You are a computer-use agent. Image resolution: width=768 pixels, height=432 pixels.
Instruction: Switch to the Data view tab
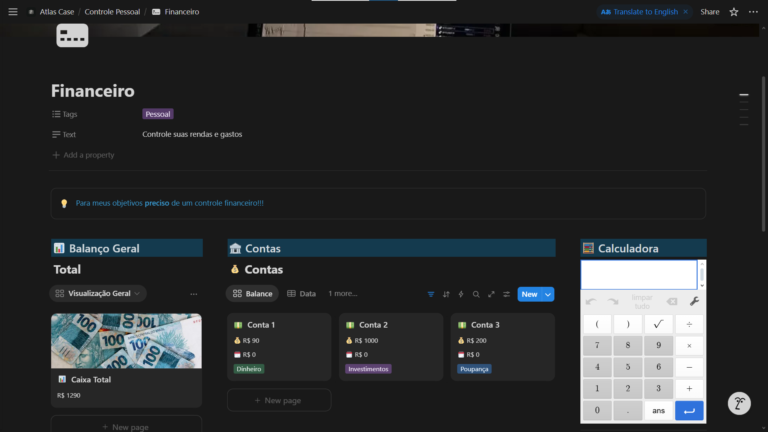pos(301,294)
